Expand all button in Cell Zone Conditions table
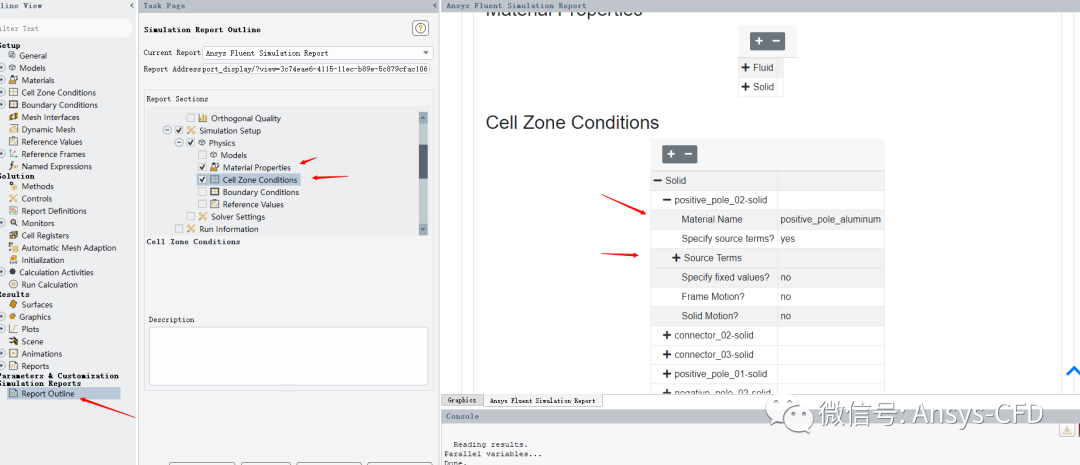 point(672,154)
